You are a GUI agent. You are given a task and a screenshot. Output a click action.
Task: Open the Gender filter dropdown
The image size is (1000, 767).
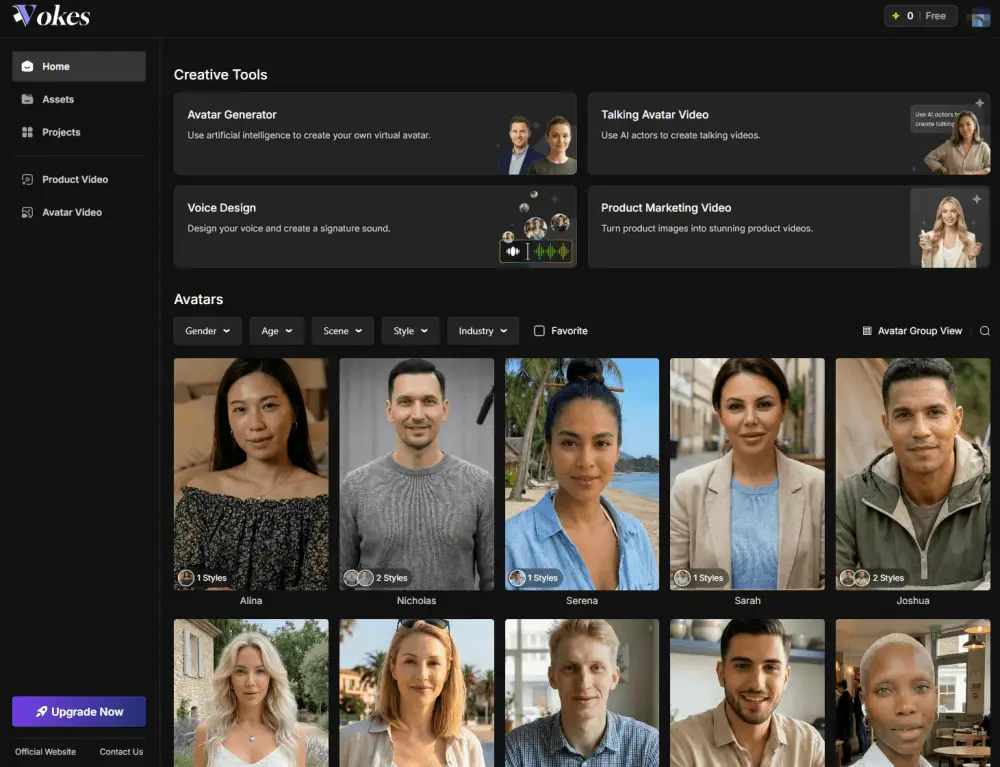coord(207,330)
